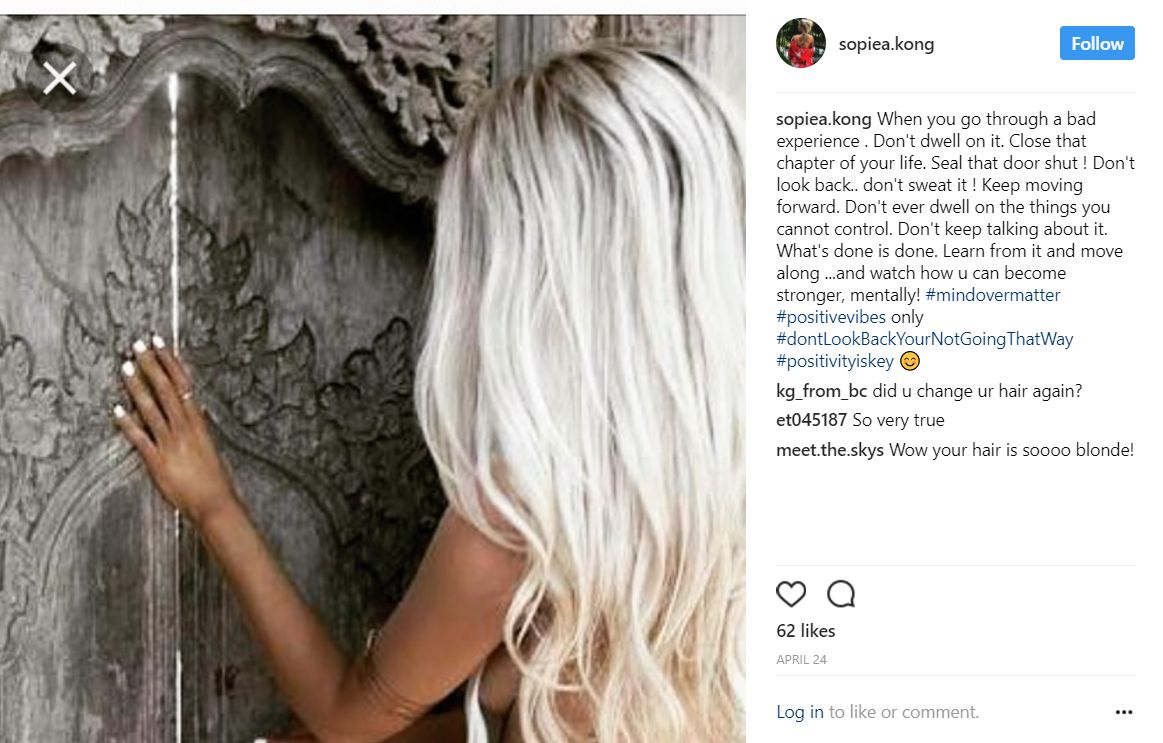Visit commenter meet.the.skys's profile
This screenshot has height=743, width=1163.
coord(829,449)
